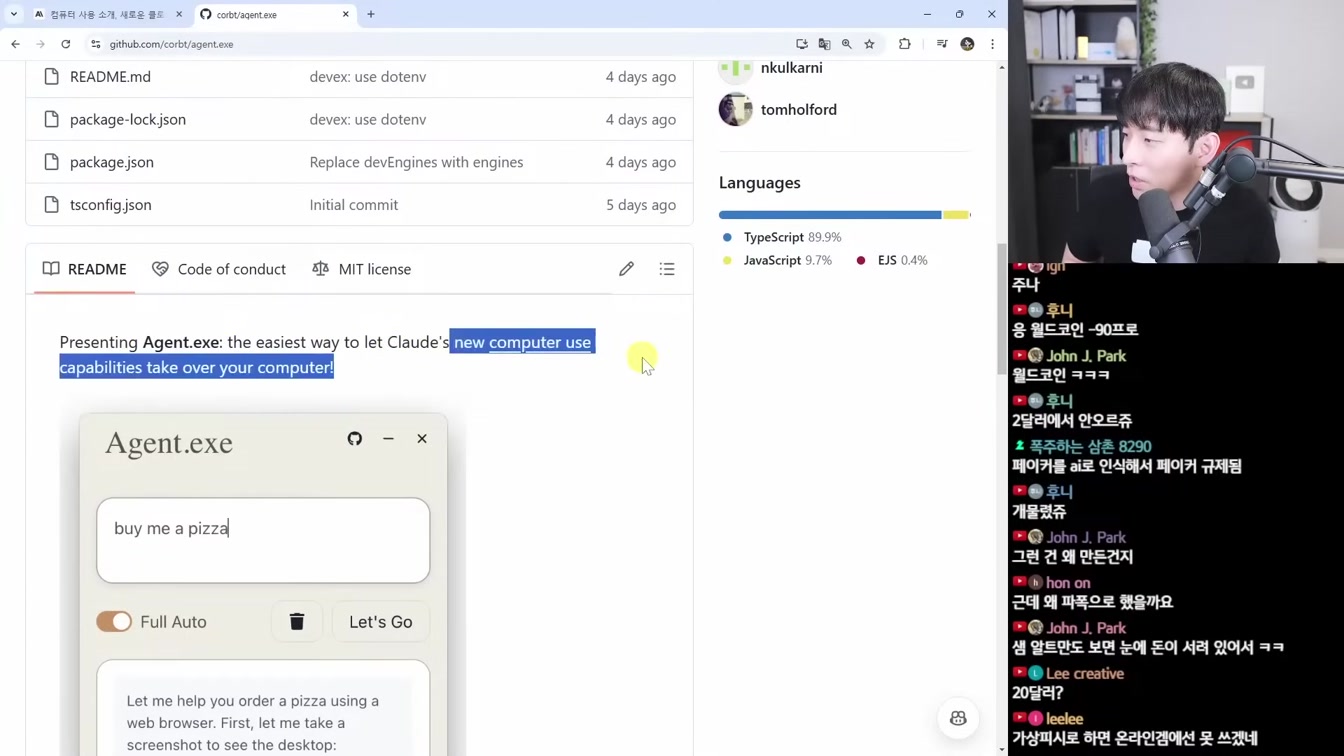Close the first Korean-titled browser tab

click(x=179, y=14)
